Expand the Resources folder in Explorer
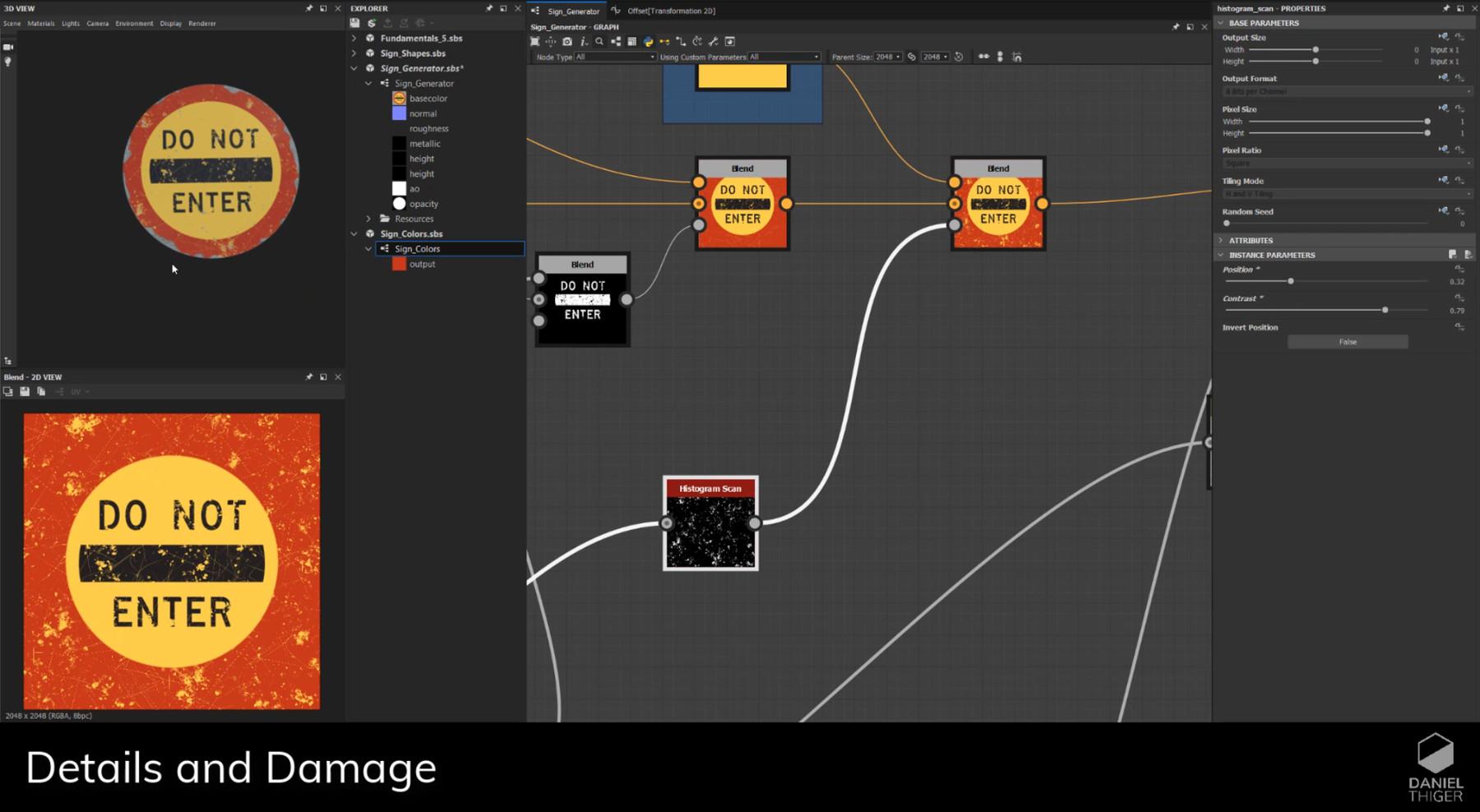Viewport: 1480px width, 812px height. click(368, 219)
